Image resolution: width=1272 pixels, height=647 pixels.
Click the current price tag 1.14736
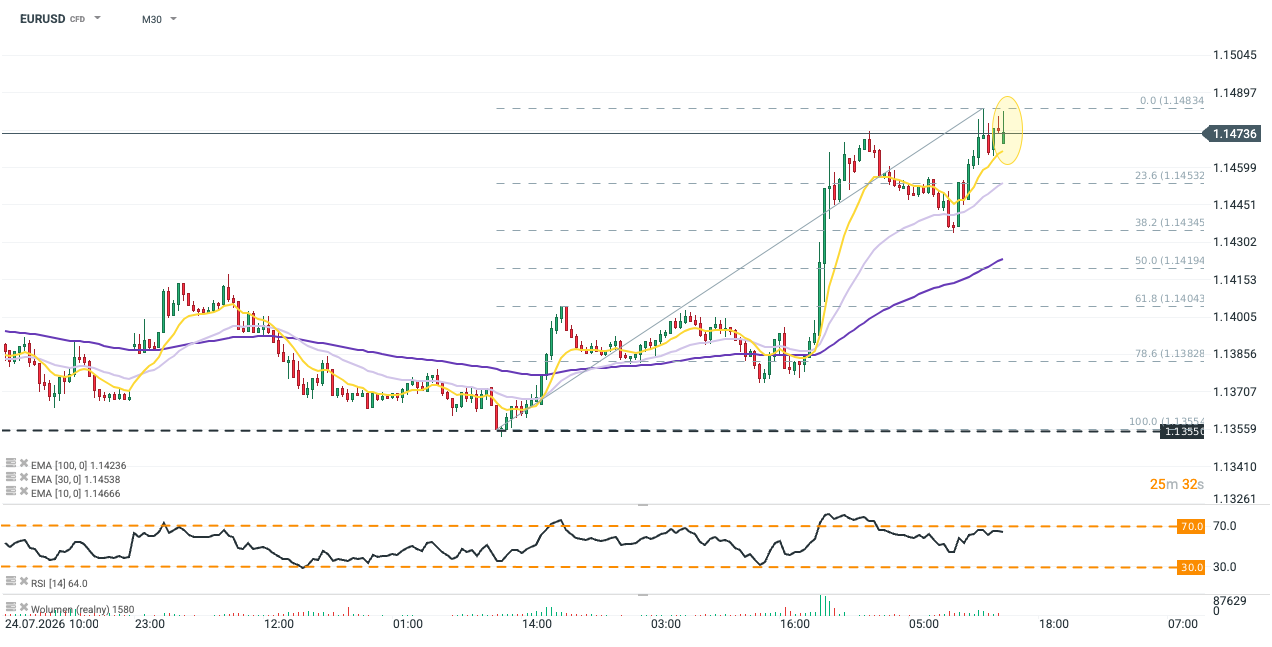(1238, 133)
